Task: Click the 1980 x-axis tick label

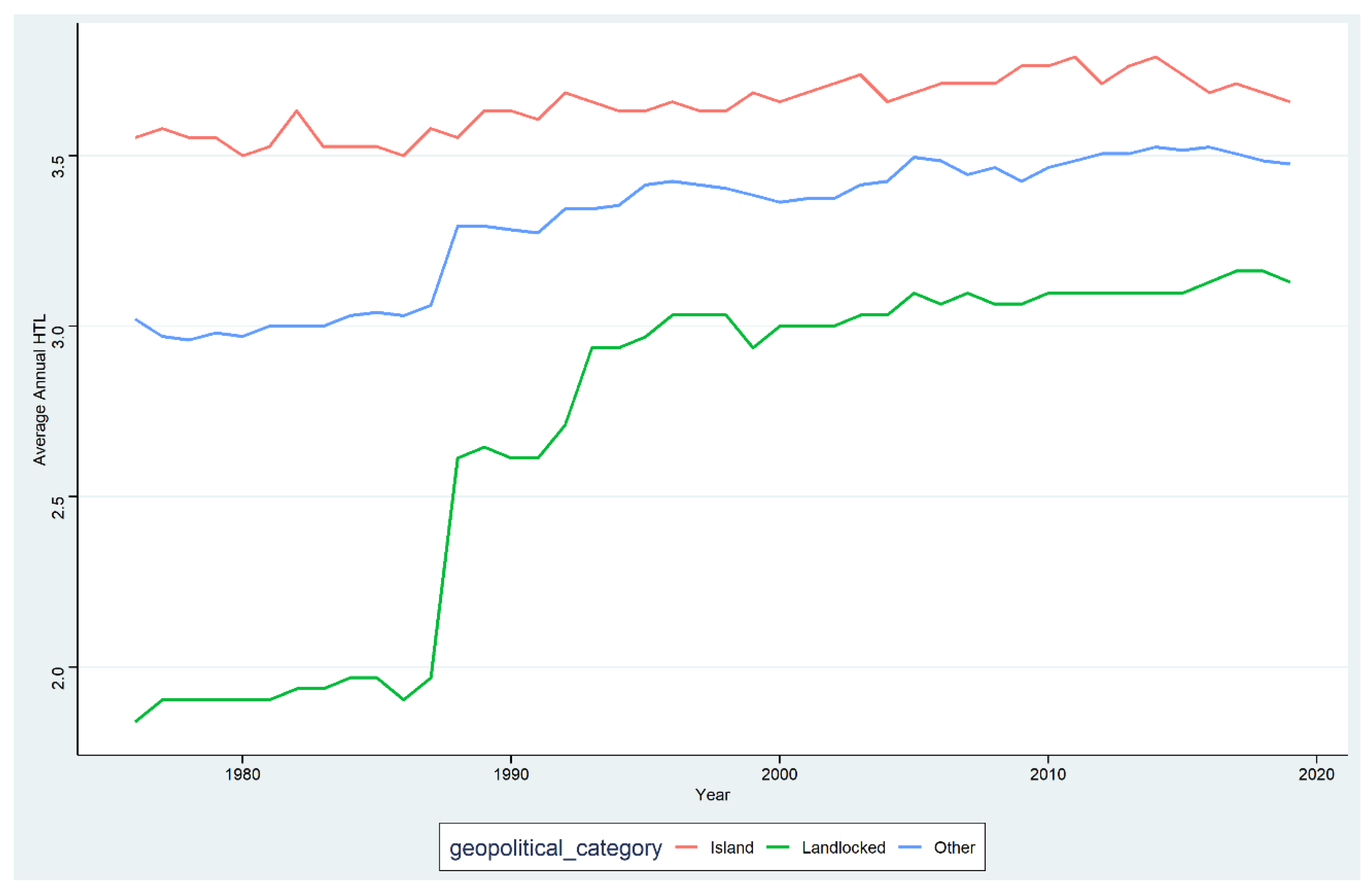Action: (243, 774)
